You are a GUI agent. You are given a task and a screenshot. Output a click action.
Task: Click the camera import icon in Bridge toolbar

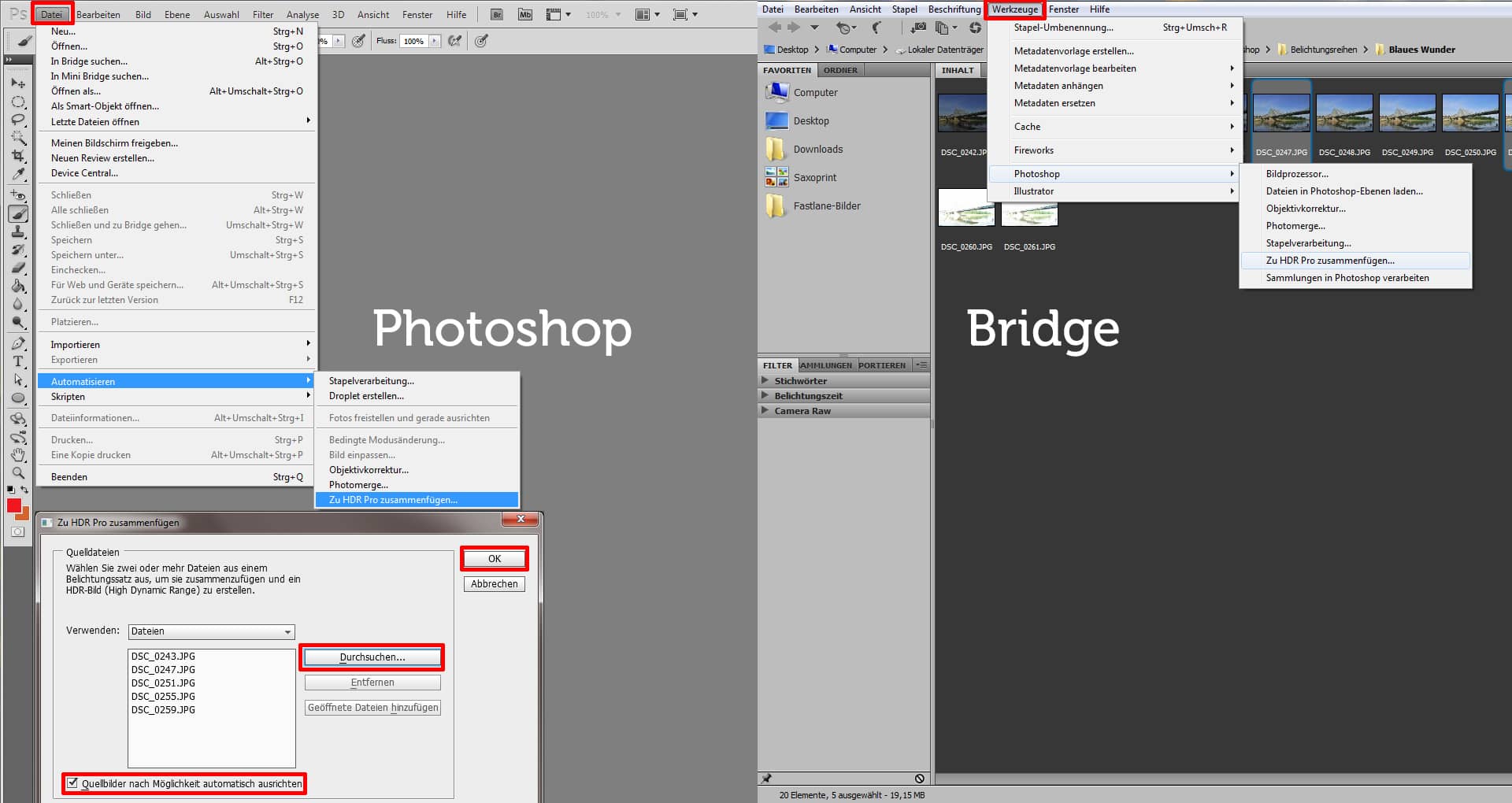coord(918,27)
